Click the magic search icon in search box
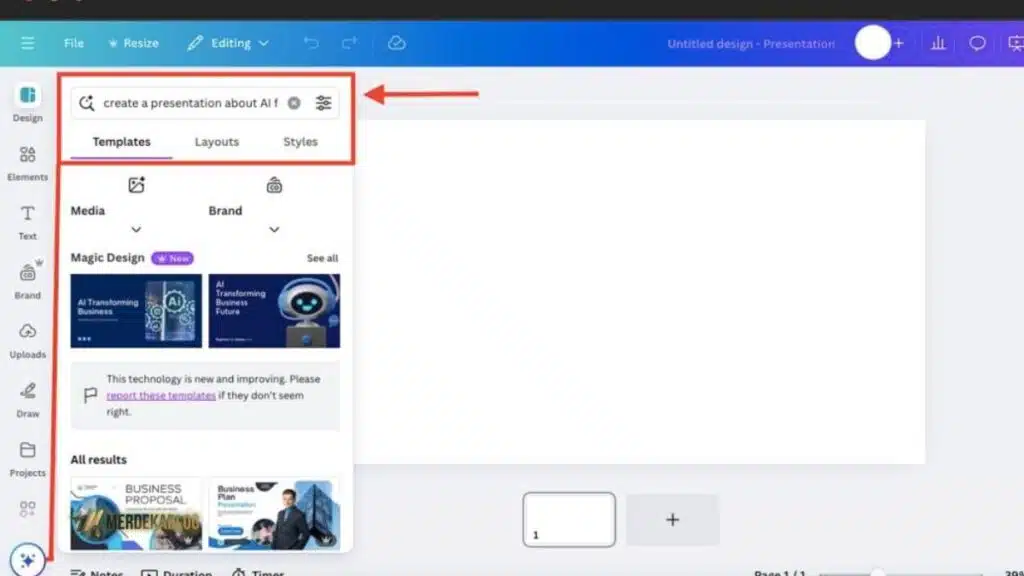 pos(86,103)
